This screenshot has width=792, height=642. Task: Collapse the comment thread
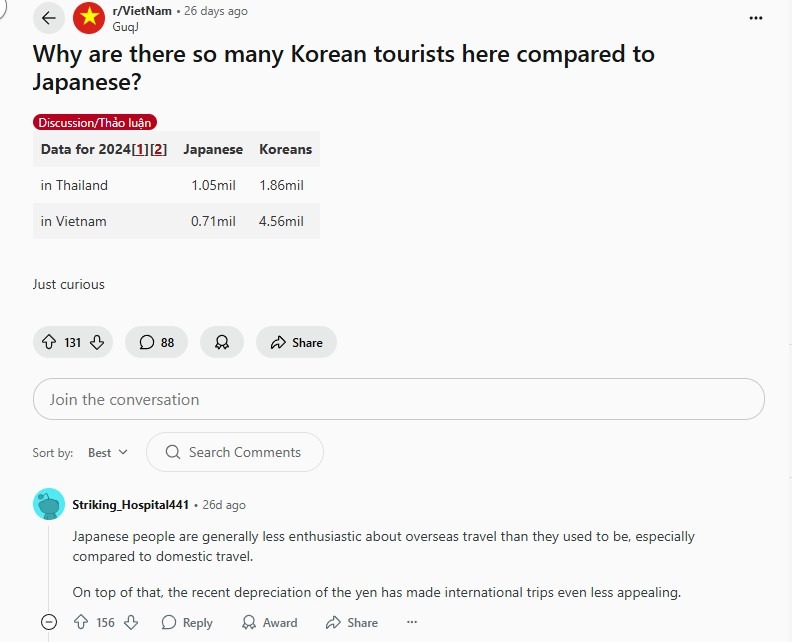(49, 622)
